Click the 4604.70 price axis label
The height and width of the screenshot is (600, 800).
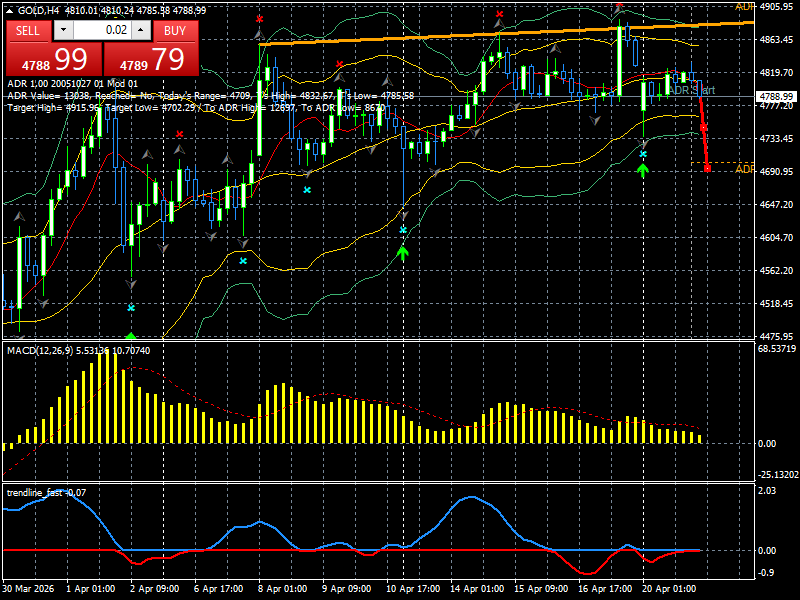[x=776, y=237]
